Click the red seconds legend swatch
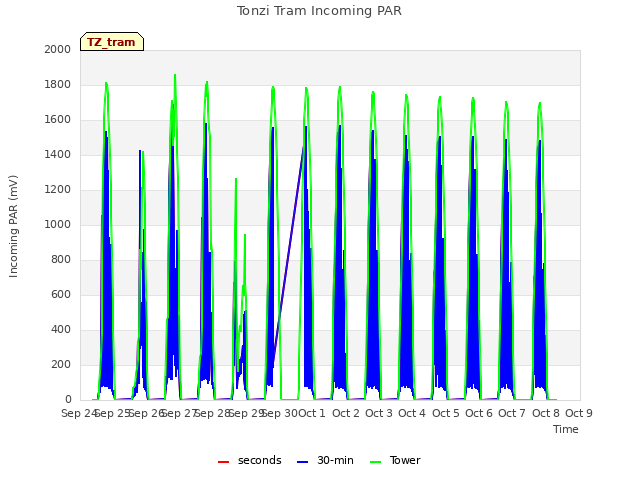 click(223, 462)
